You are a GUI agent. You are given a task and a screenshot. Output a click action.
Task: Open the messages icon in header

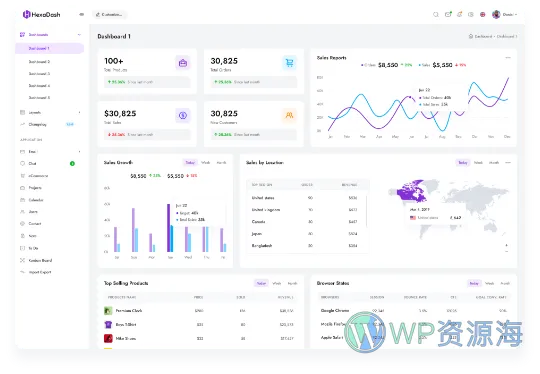[448, 14]
